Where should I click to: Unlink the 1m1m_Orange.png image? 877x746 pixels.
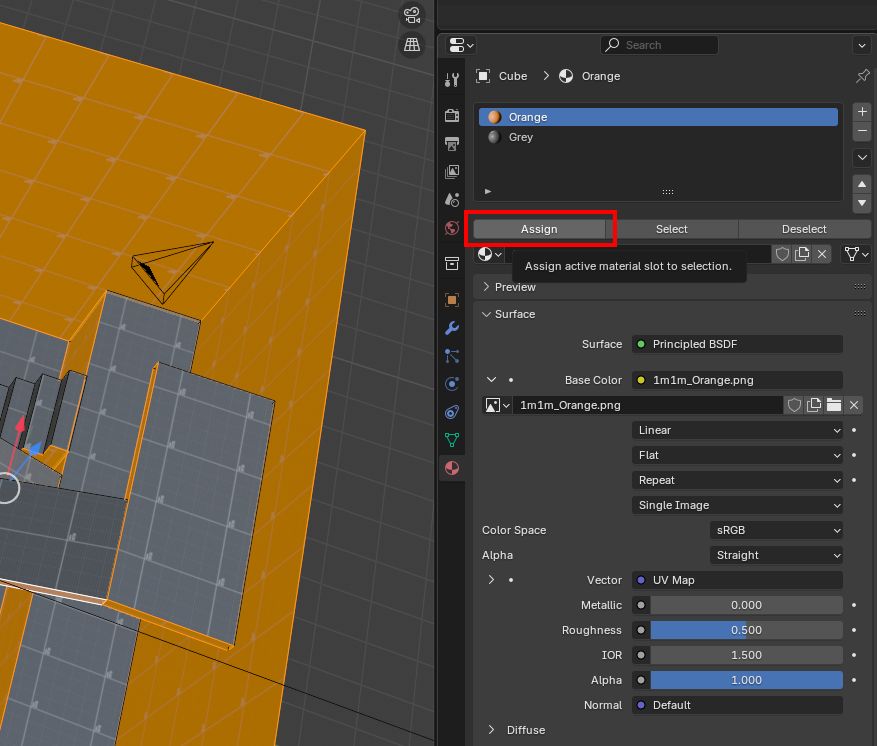coord(854,405)
